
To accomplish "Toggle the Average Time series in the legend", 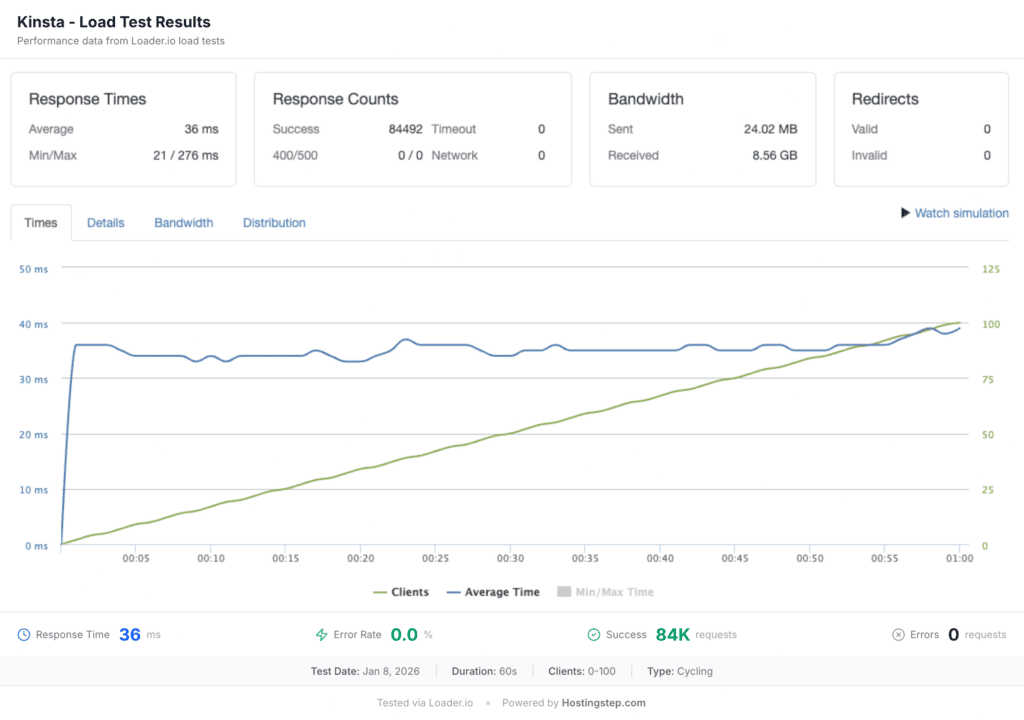I will coord(493,592).
